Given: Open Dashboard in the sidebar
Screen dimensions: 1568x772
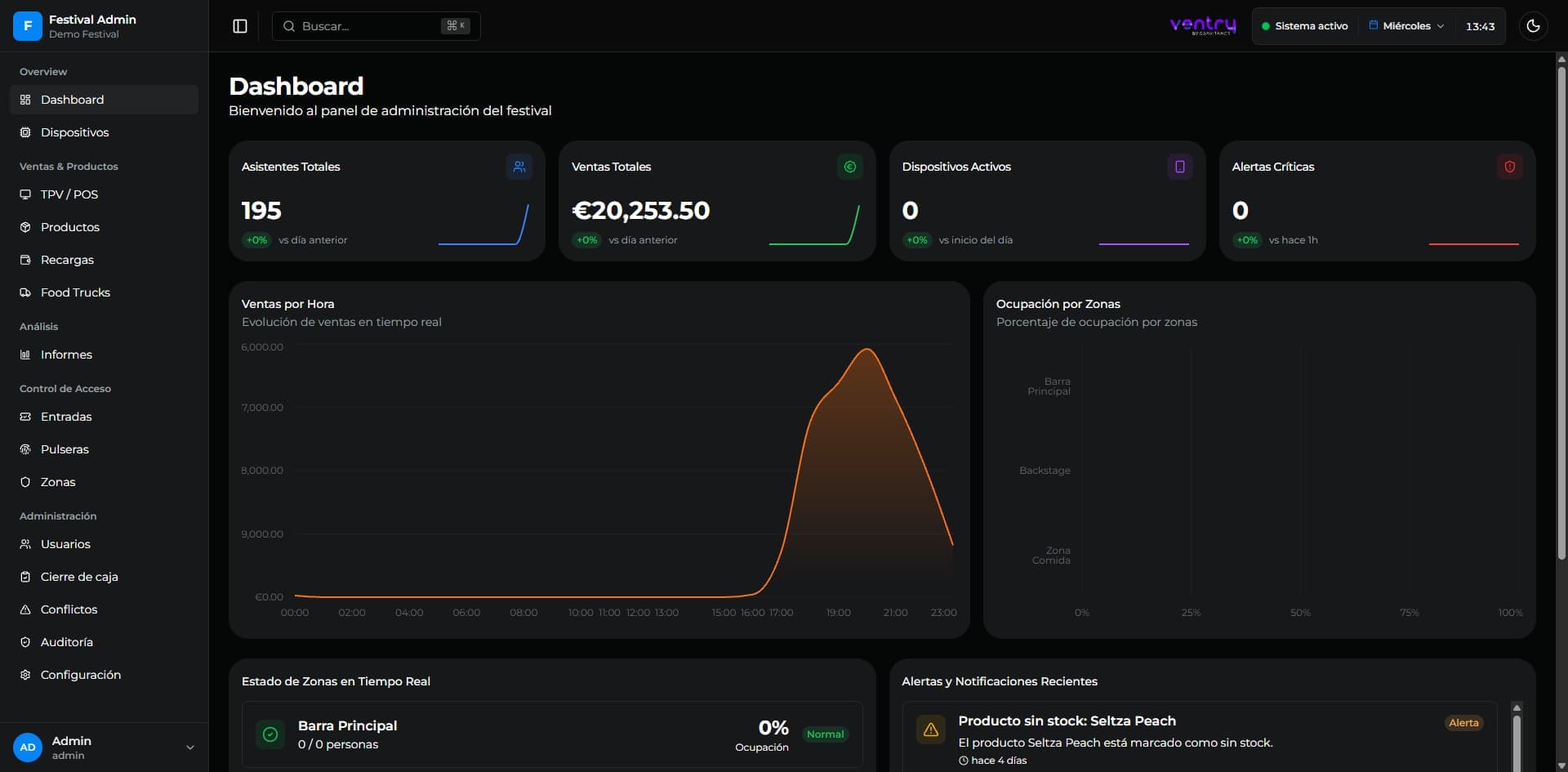Looking at the screenshot, I should [104, 100].
